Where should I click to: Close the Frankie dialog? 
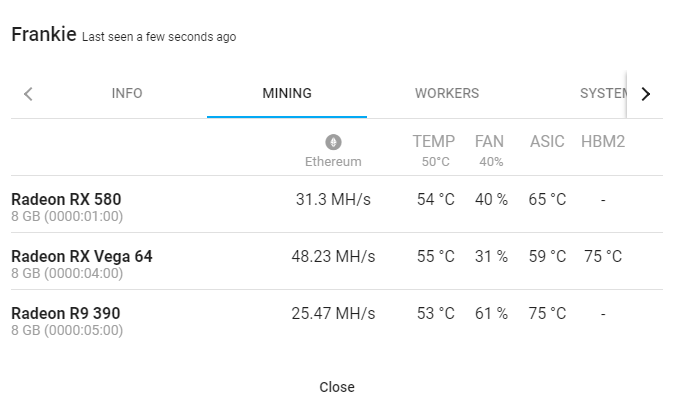click(x=337, y=387)
